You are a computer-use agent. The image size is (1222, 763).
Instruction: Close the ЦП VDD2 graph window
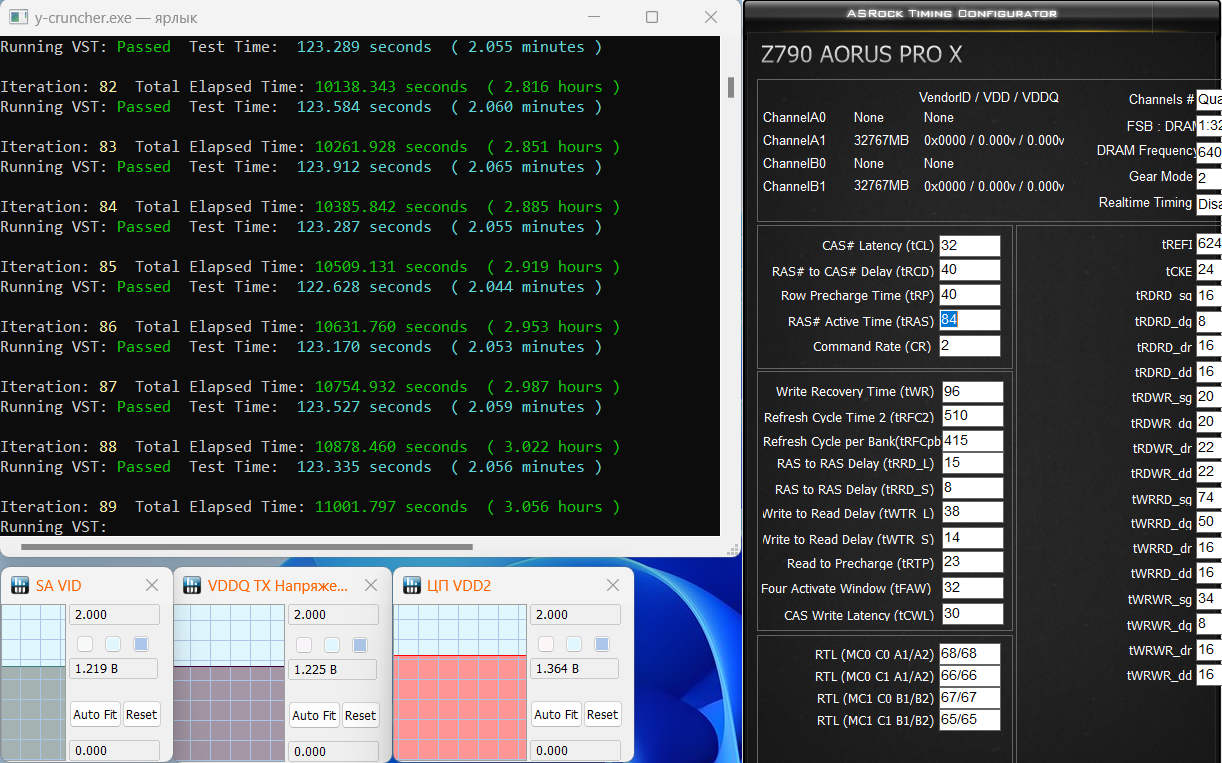612,586
